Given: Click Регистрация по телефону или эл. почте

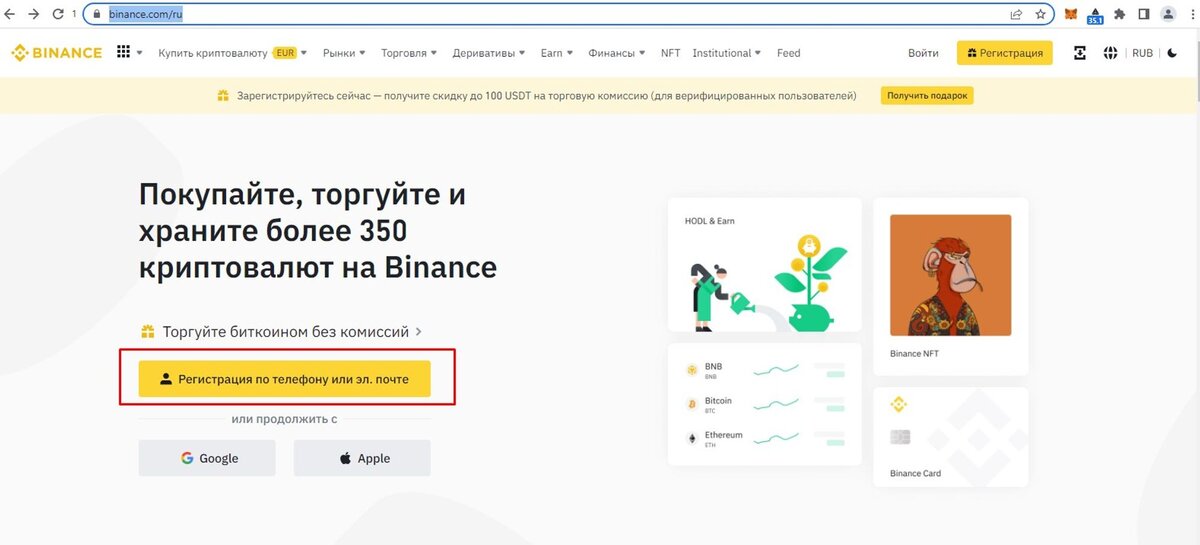Looking at the screenshot, I should point(285,379).
